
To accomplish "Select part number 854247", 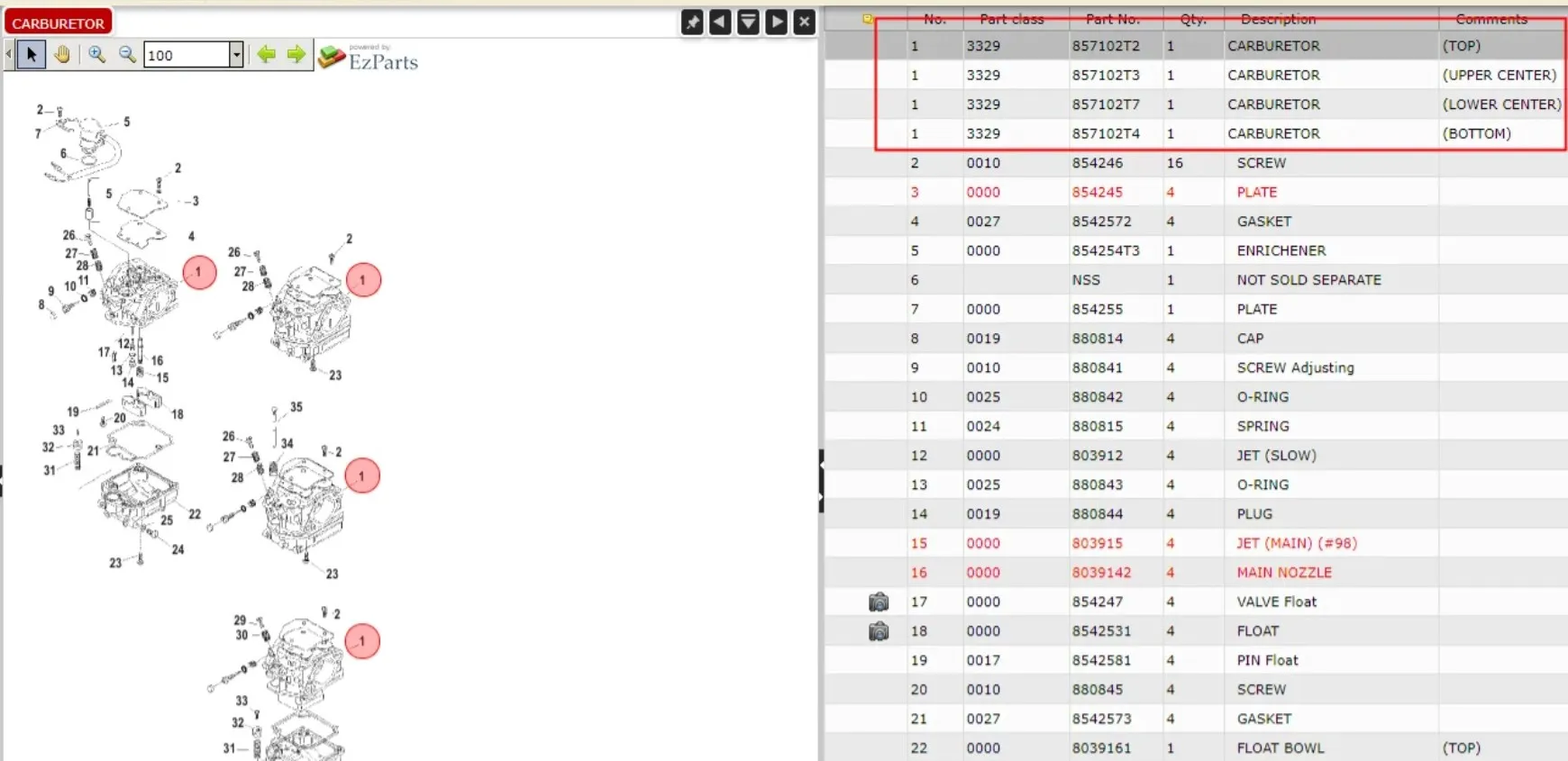I will [x=1098, y=602].
